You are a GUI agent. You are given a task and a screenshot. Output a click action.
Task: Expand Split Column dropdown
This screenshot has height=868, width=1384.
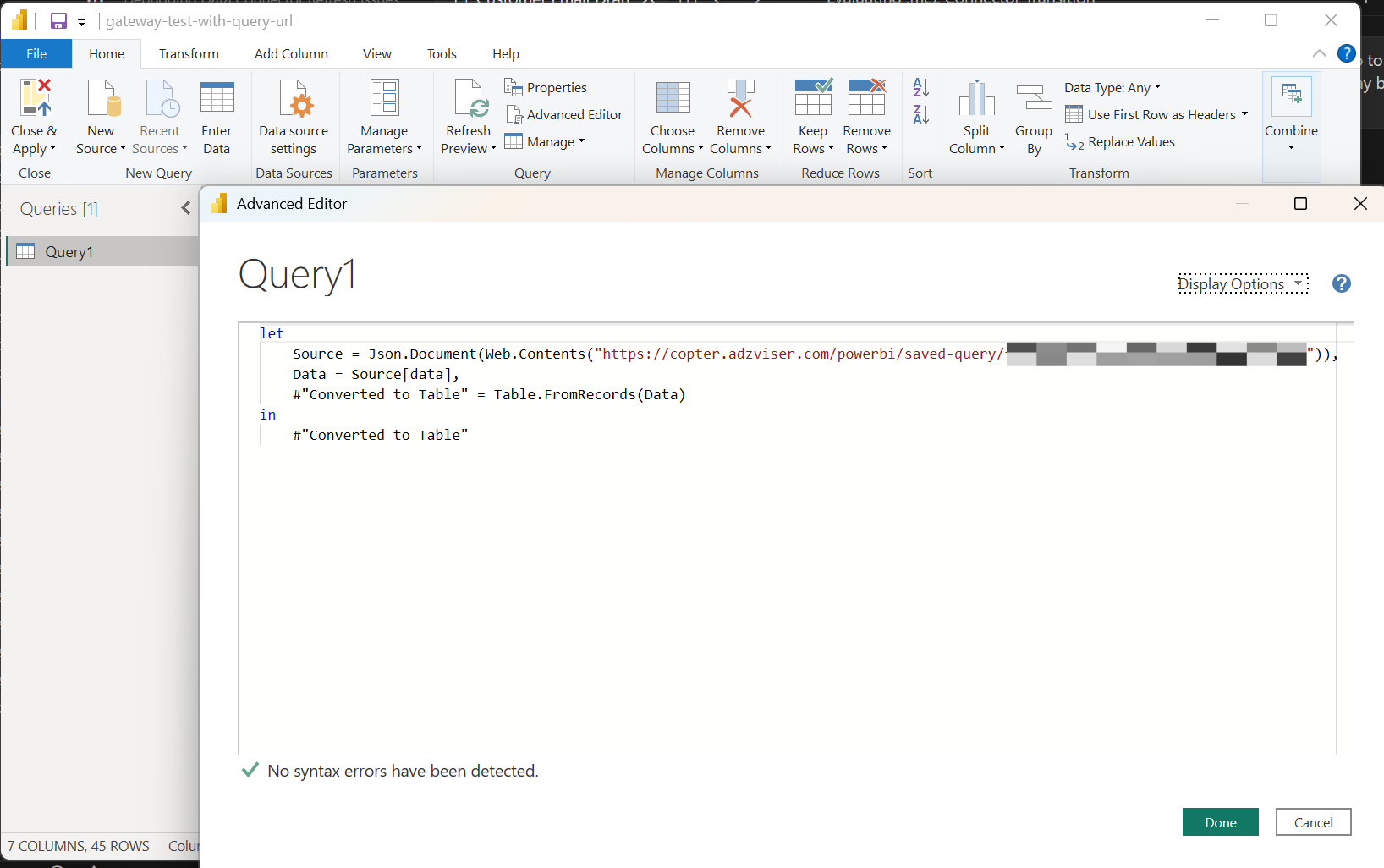coord(1002,148)
